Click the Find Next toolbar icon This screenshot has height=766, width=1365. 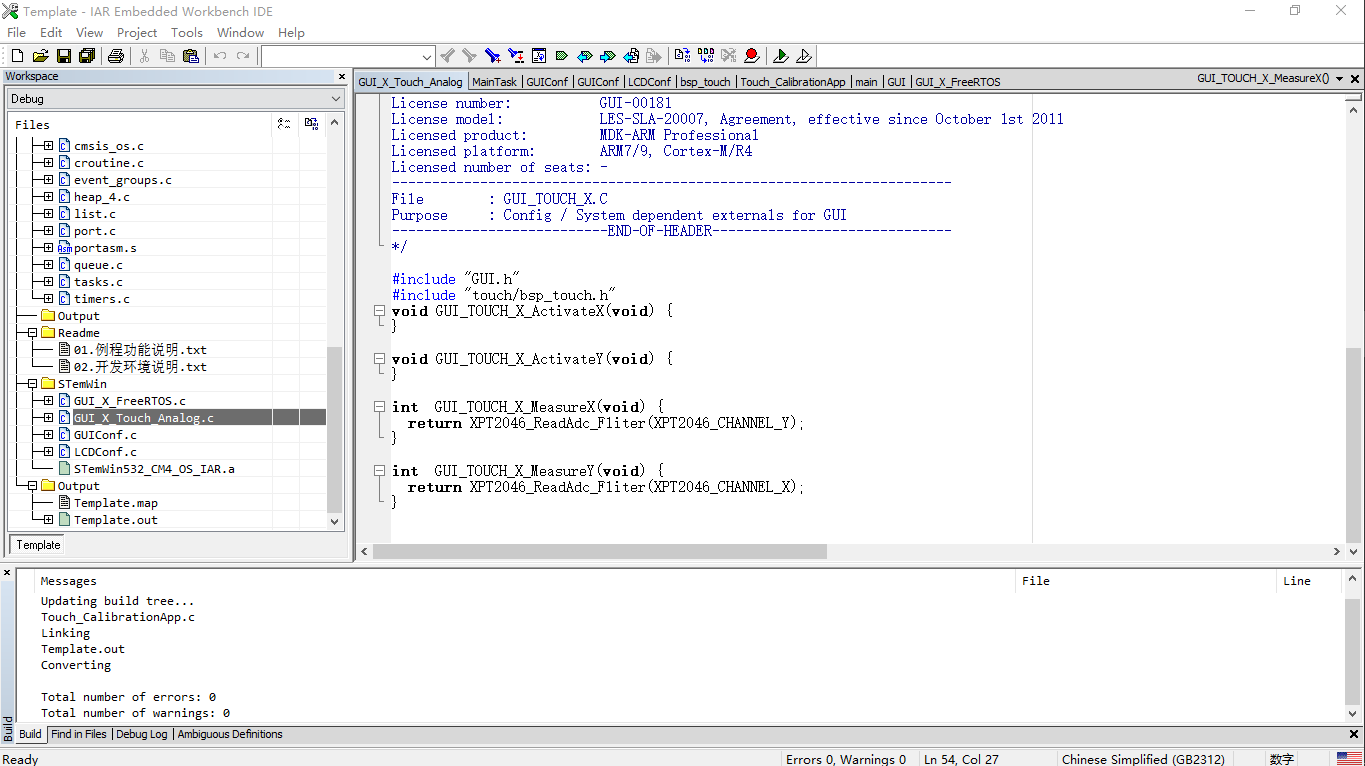point(469,56)
